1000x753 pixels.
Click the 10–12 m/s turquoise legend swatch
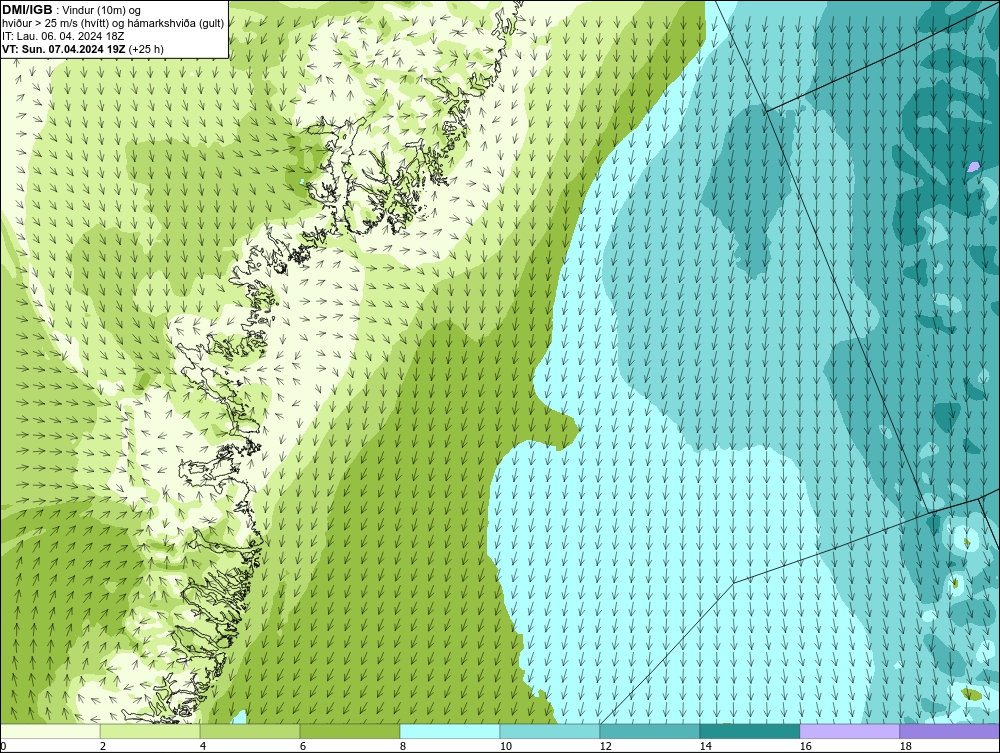550,731
